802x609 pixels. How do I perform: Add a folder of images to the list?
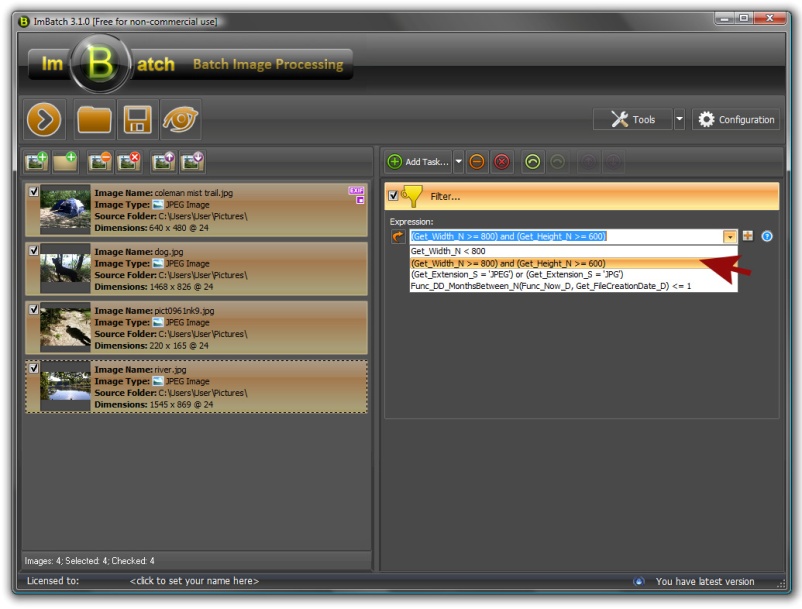(x=66, y=161)
